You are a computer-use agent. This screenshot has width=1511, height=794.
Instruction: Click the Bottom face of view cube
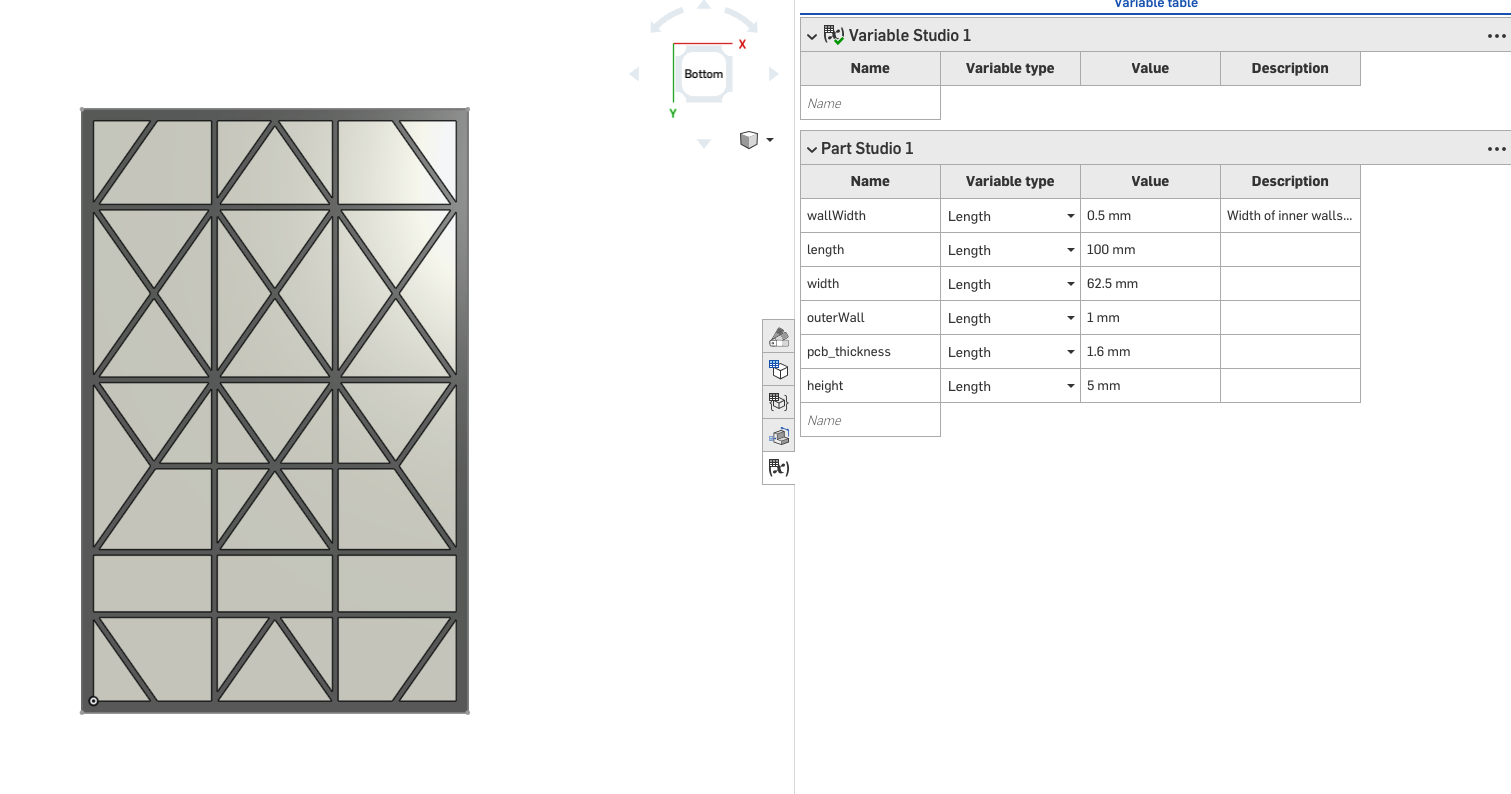pos(704,74)
